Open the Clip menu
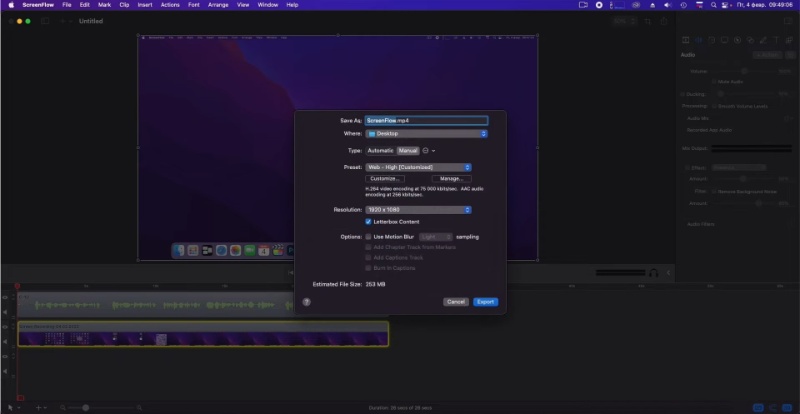 click(x=124, y=5)
